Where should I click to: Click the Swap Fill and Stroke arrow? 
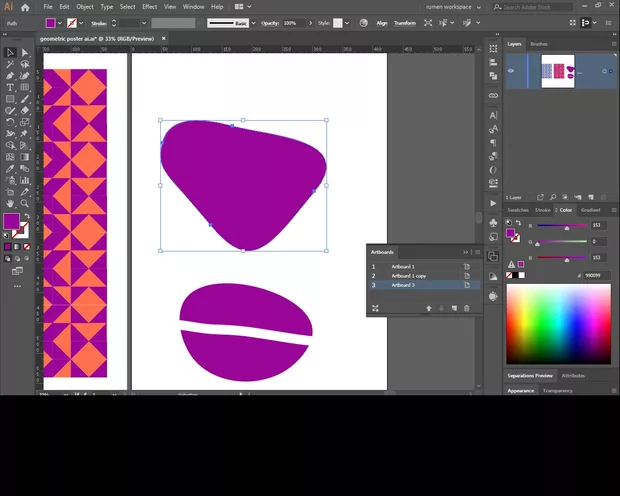point(25,214)
